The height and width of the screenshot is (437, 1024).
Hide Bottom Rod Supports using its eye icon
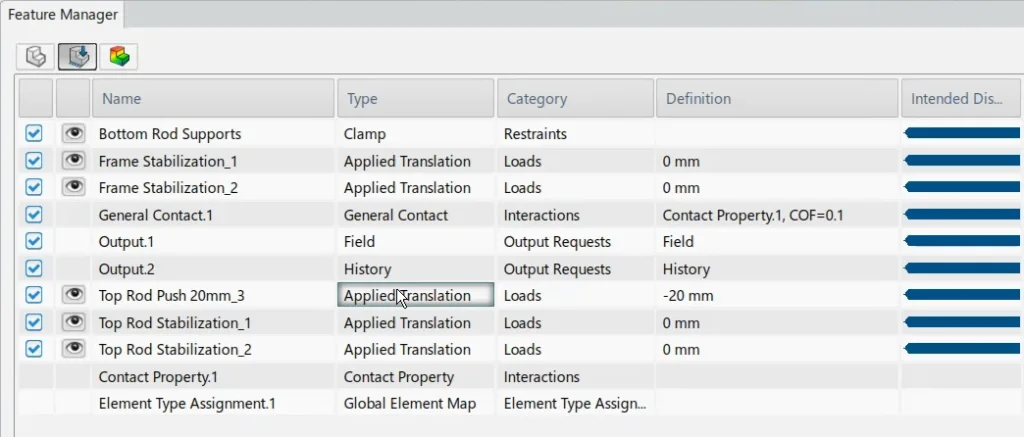72,133
